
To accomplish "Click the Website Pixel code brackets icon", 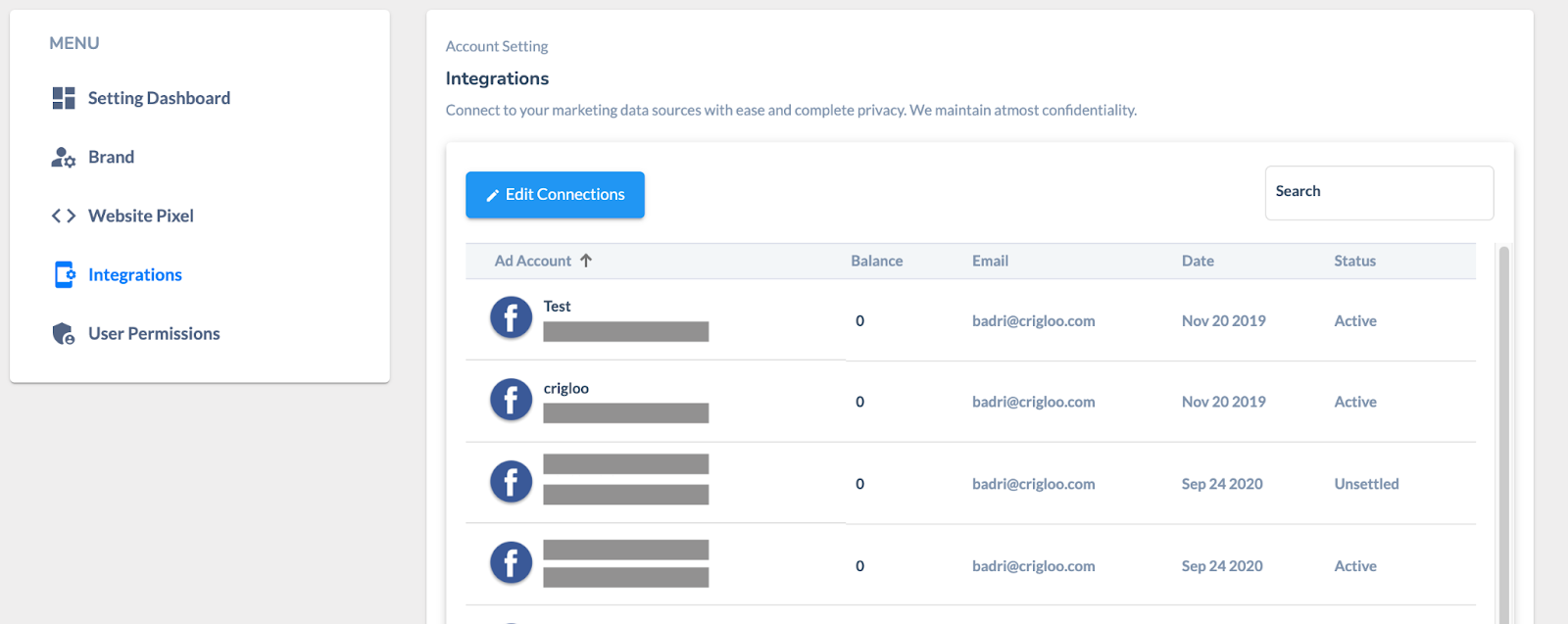I will pyautogui.click(x=64, y=216).
